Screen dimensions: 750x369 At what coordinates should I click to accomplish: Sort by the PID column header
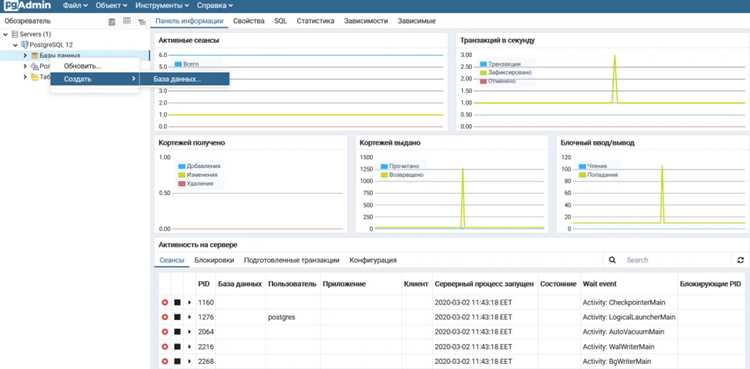pyautogui.click(x=204, y=284)
